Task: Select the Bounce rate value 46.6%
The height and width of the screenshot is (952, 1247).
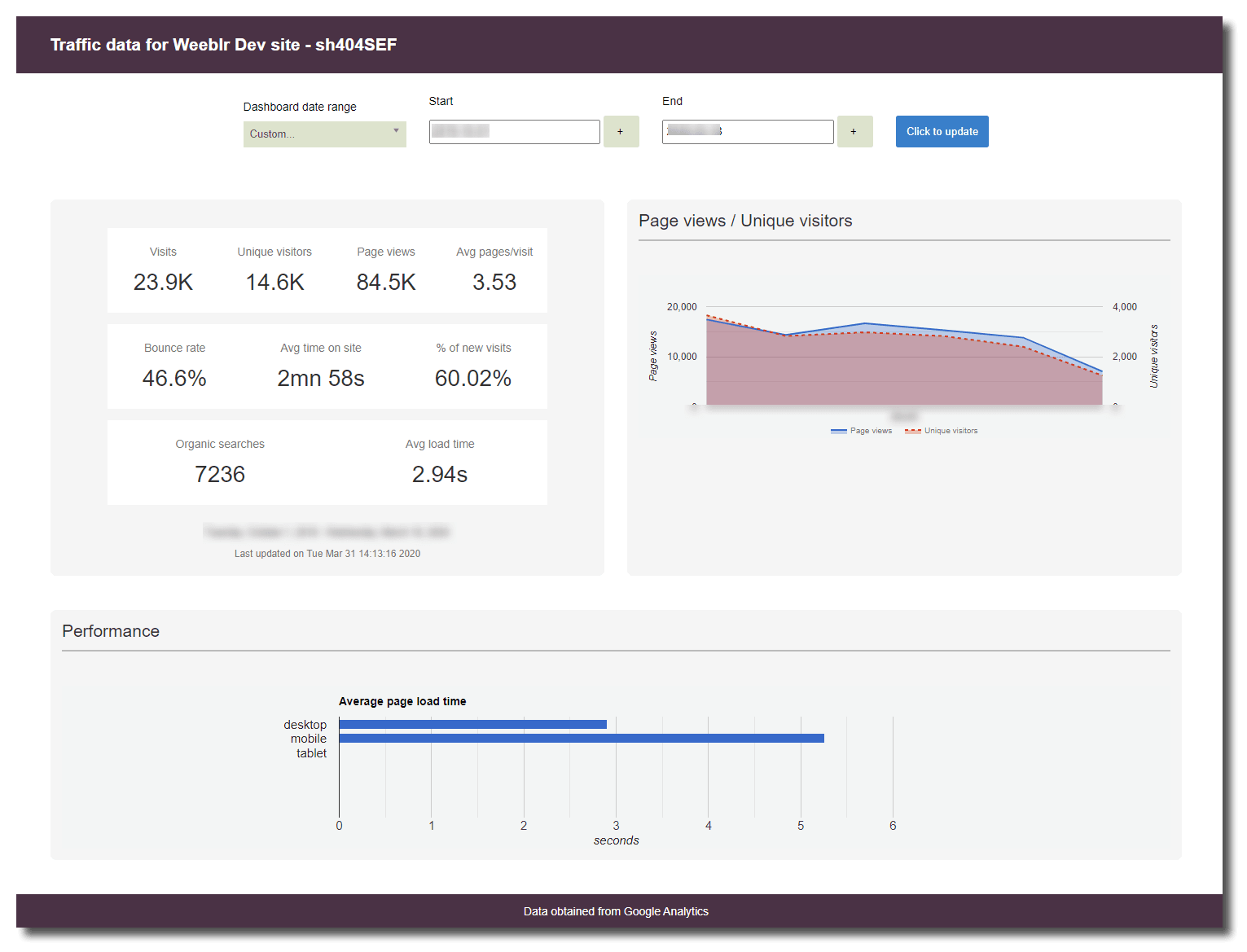Action: (174, 379)
